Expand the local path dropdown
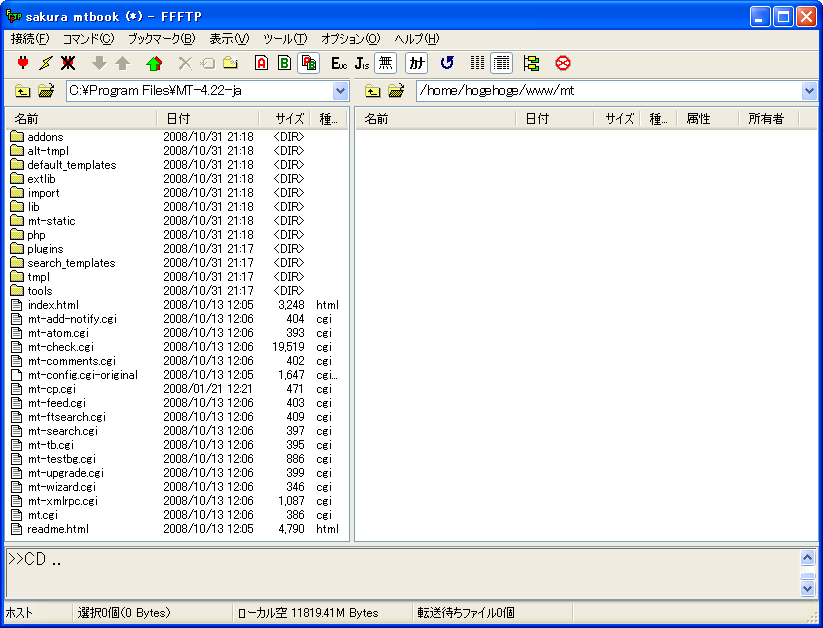The image size is (823, 628). pyautogui.click(x=341, y=91)
